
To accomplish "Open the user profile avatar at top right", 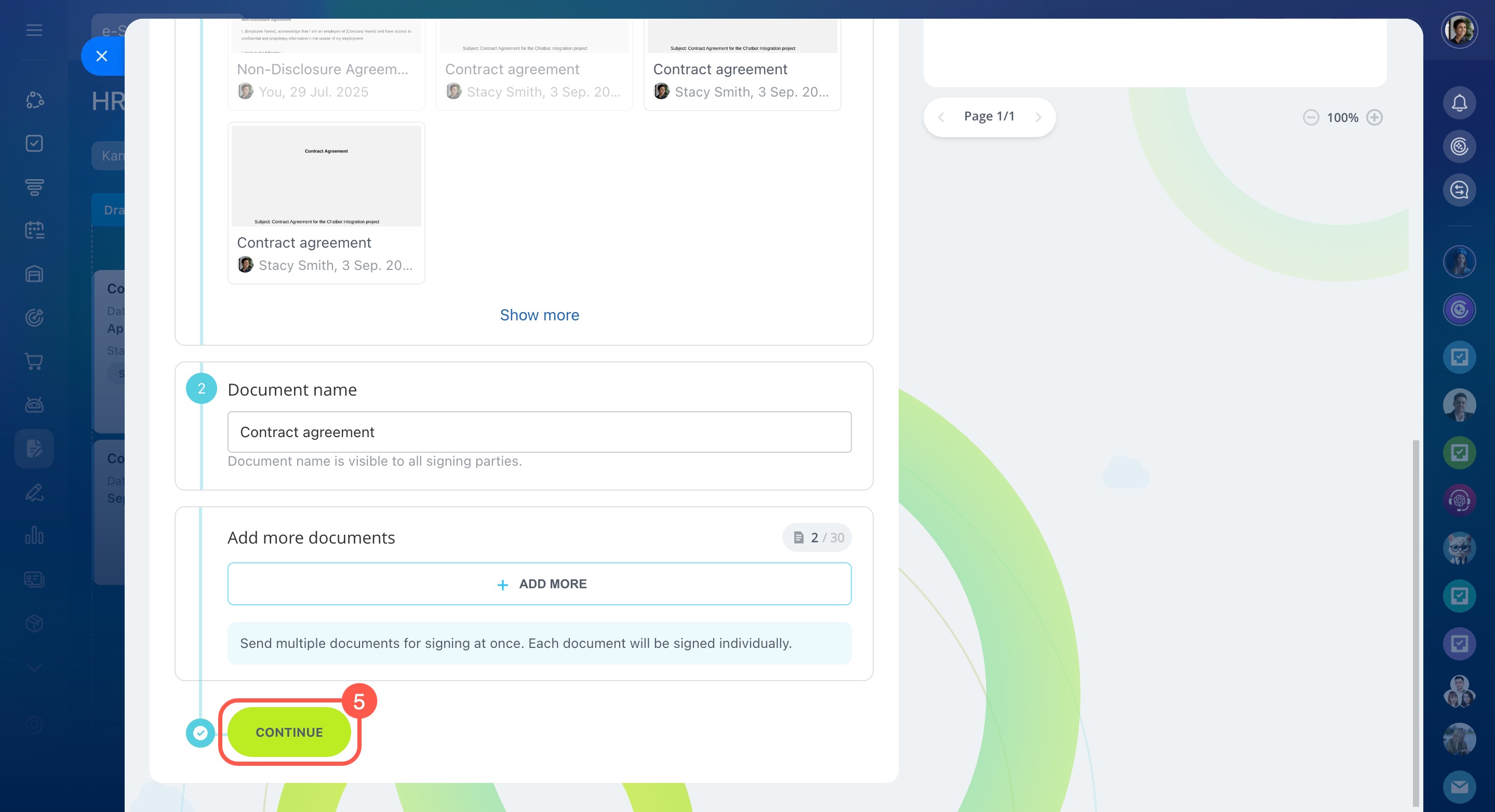I will [1459, 30].
